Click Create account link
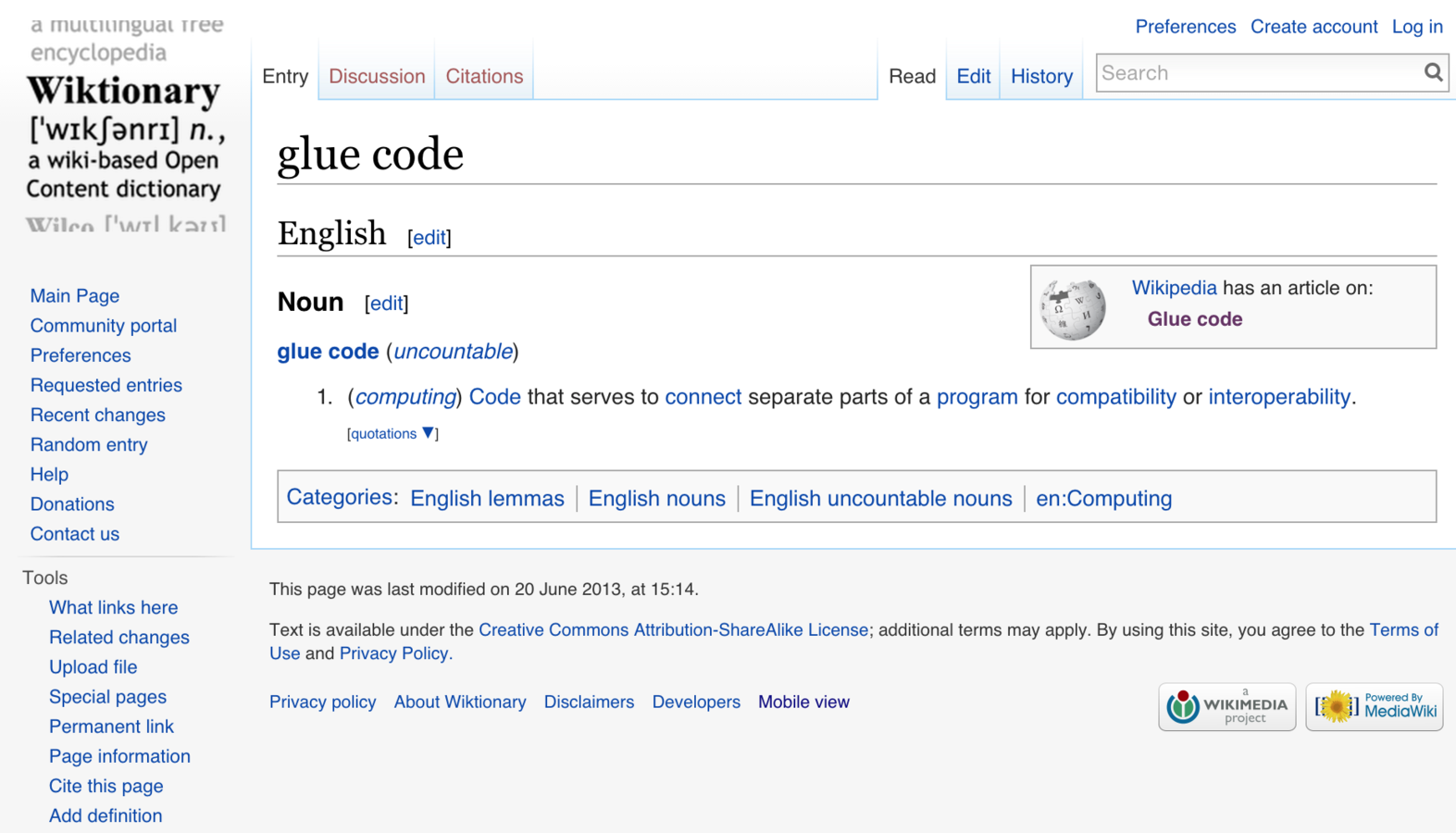 (x=1313, y=27)
